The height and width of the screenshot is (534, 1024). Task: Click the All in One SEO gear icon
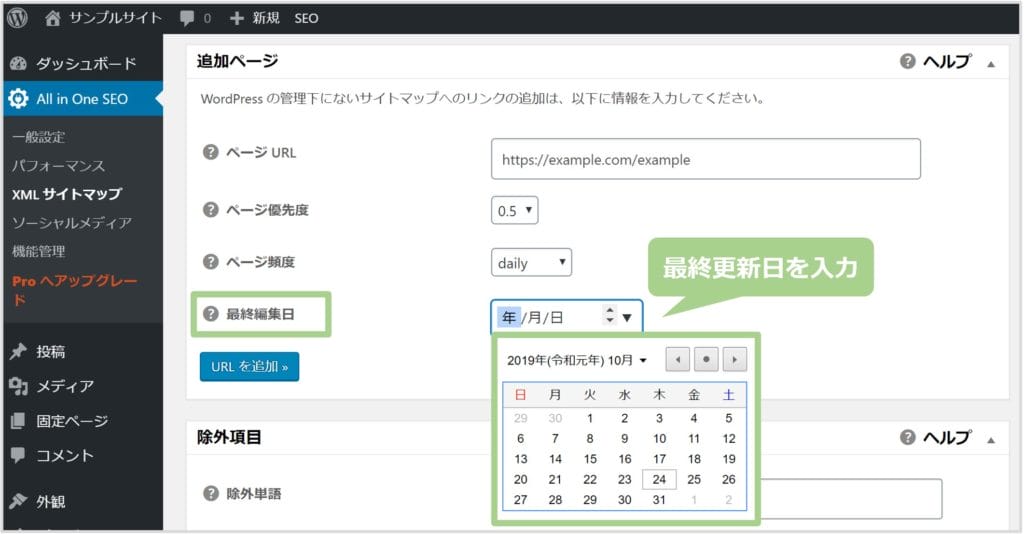click(x=18, y=99)
